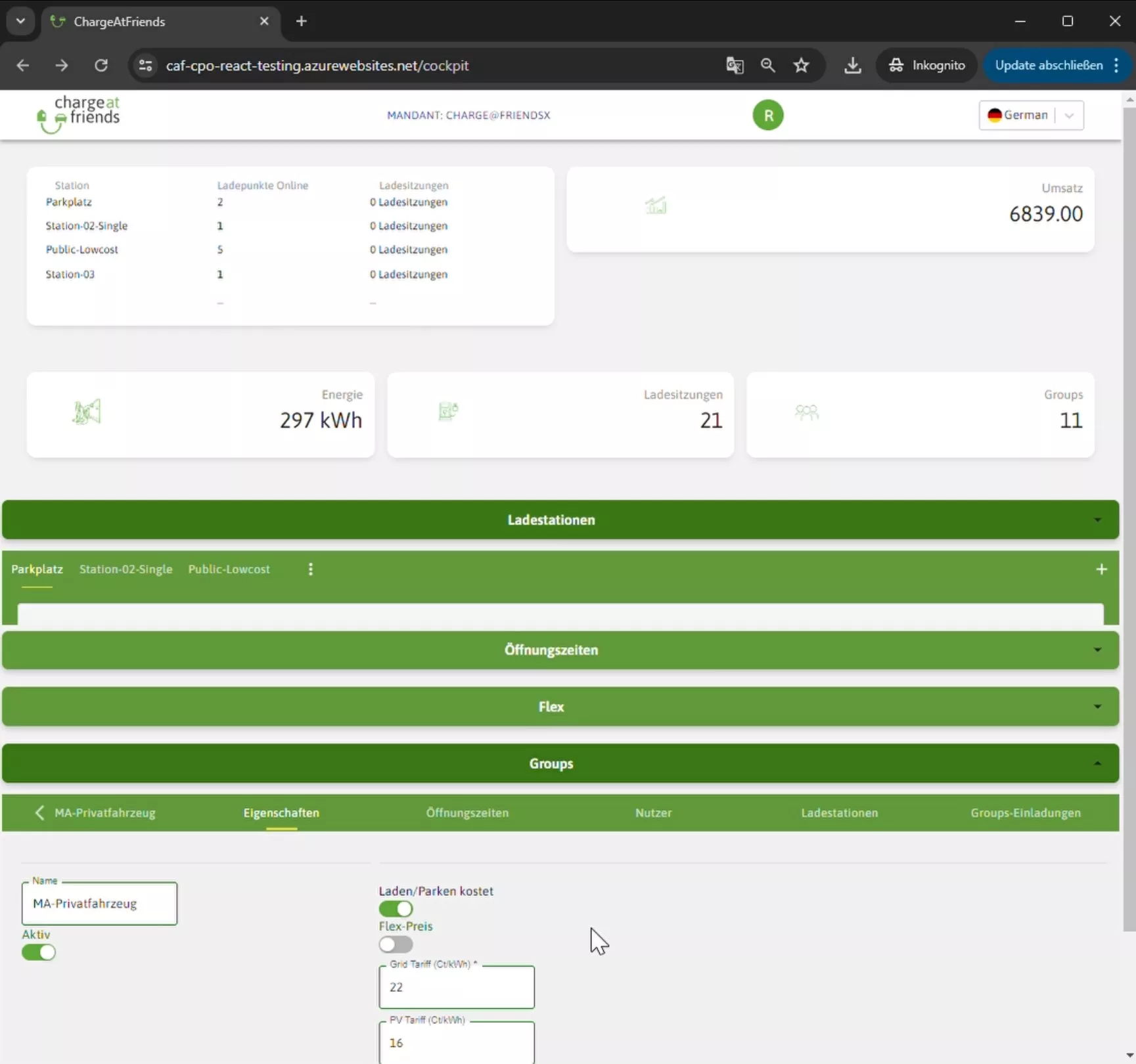
Task: Click the green R user avatar
Action: pos(767,116)
